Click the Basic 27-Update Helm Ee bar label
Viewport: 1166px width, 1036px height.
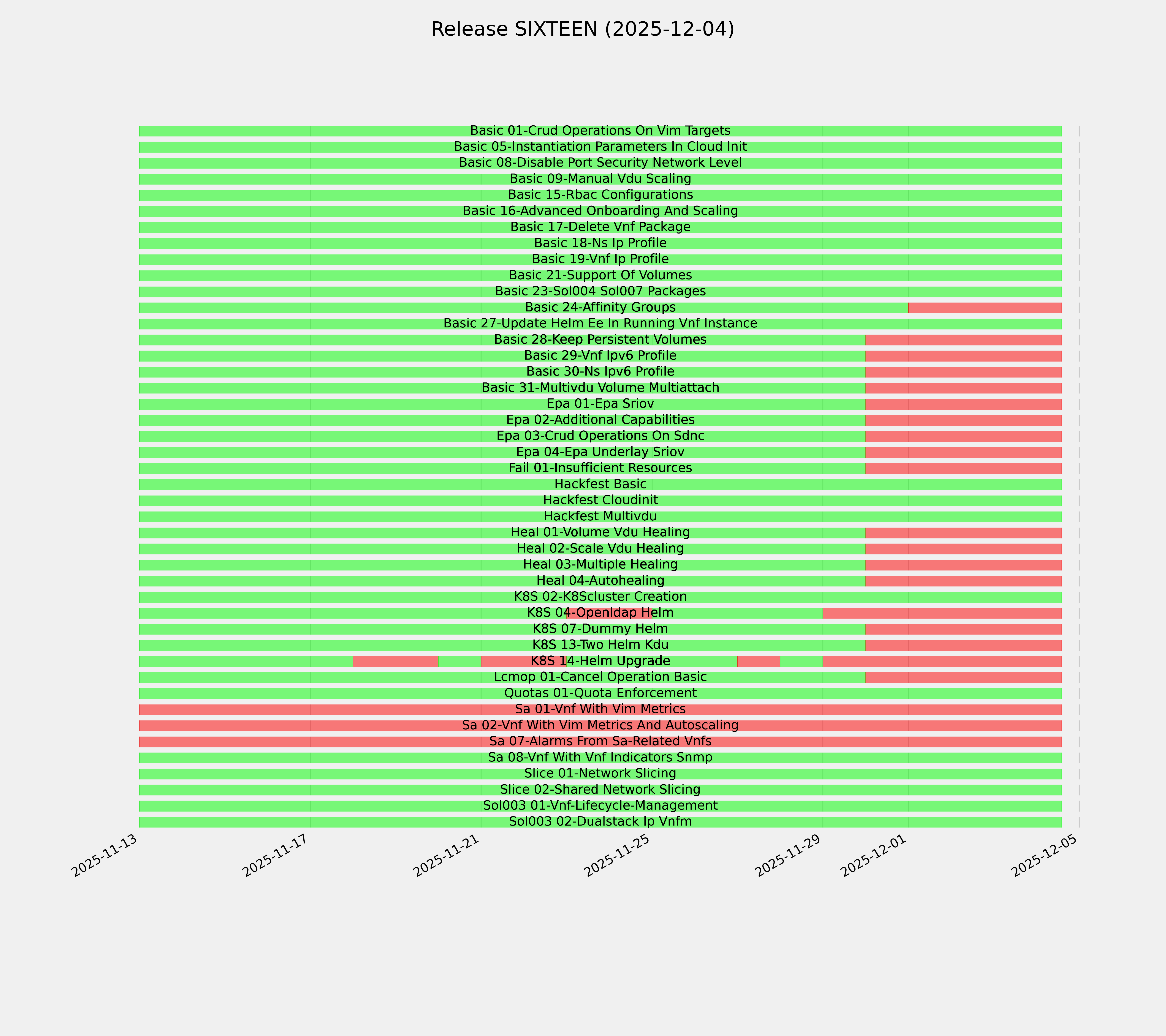click(x=600, y=324)
